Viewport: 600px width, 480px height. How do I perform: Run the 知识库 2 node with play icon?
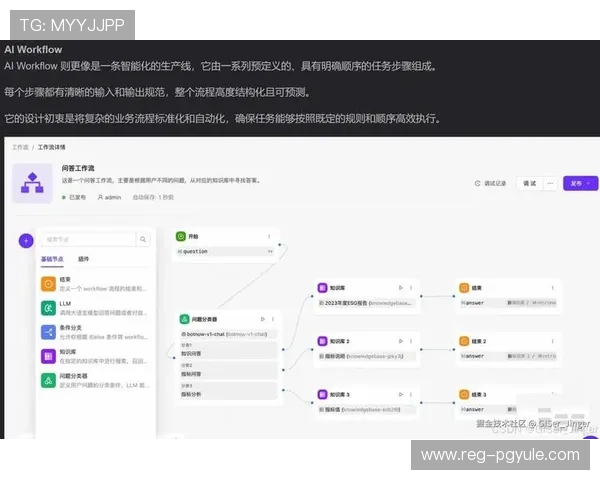pyautogui.click(x=401, y=341)
